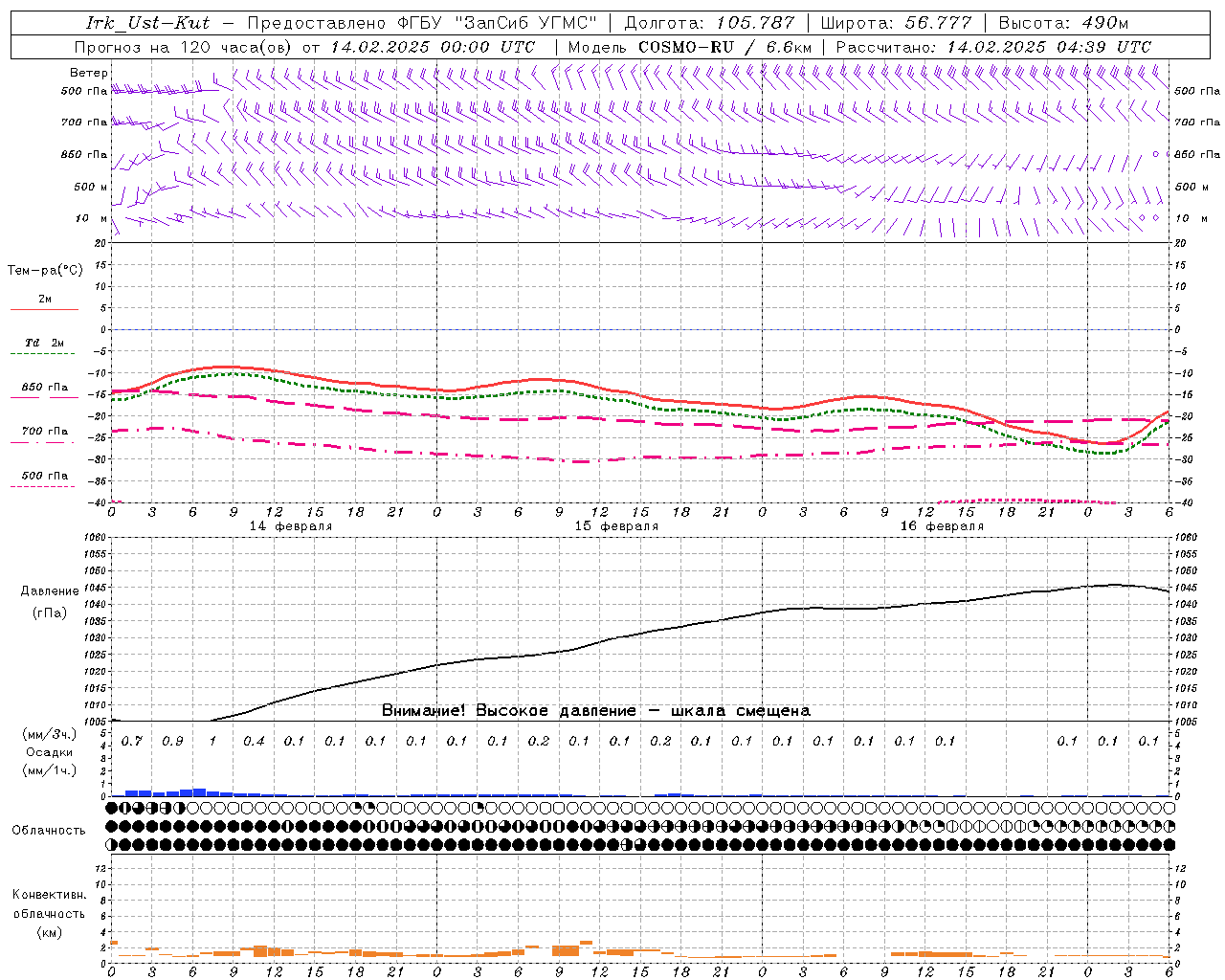
Task: Click the 850 гПа temperature legend entry
Action: pos(45,388)
